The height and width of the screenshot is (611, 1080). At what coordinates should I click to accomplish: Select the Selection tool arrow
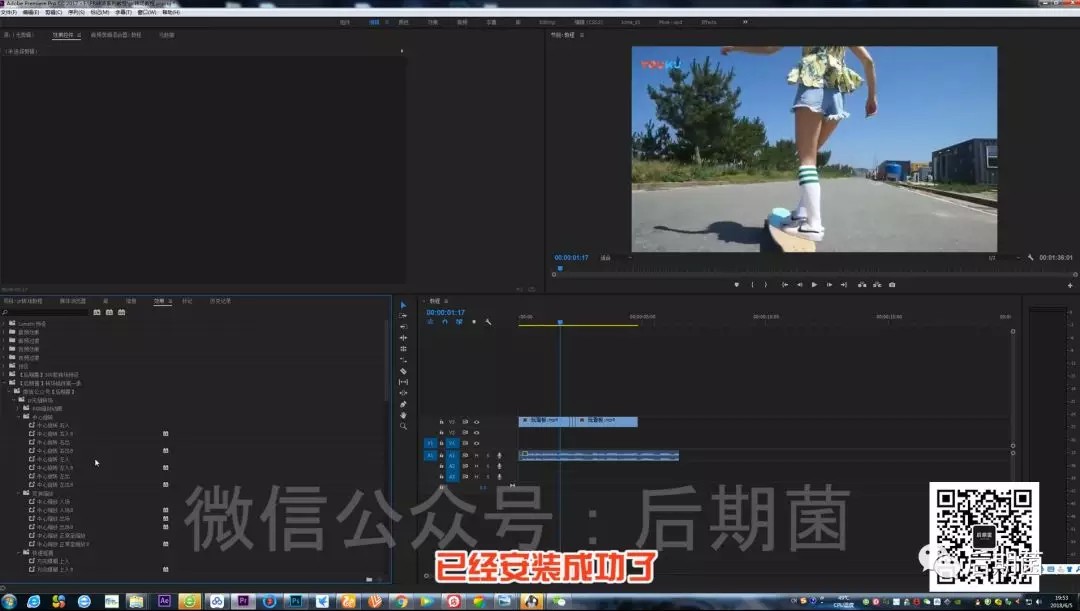pyautogui.click(x=403, y=305)
